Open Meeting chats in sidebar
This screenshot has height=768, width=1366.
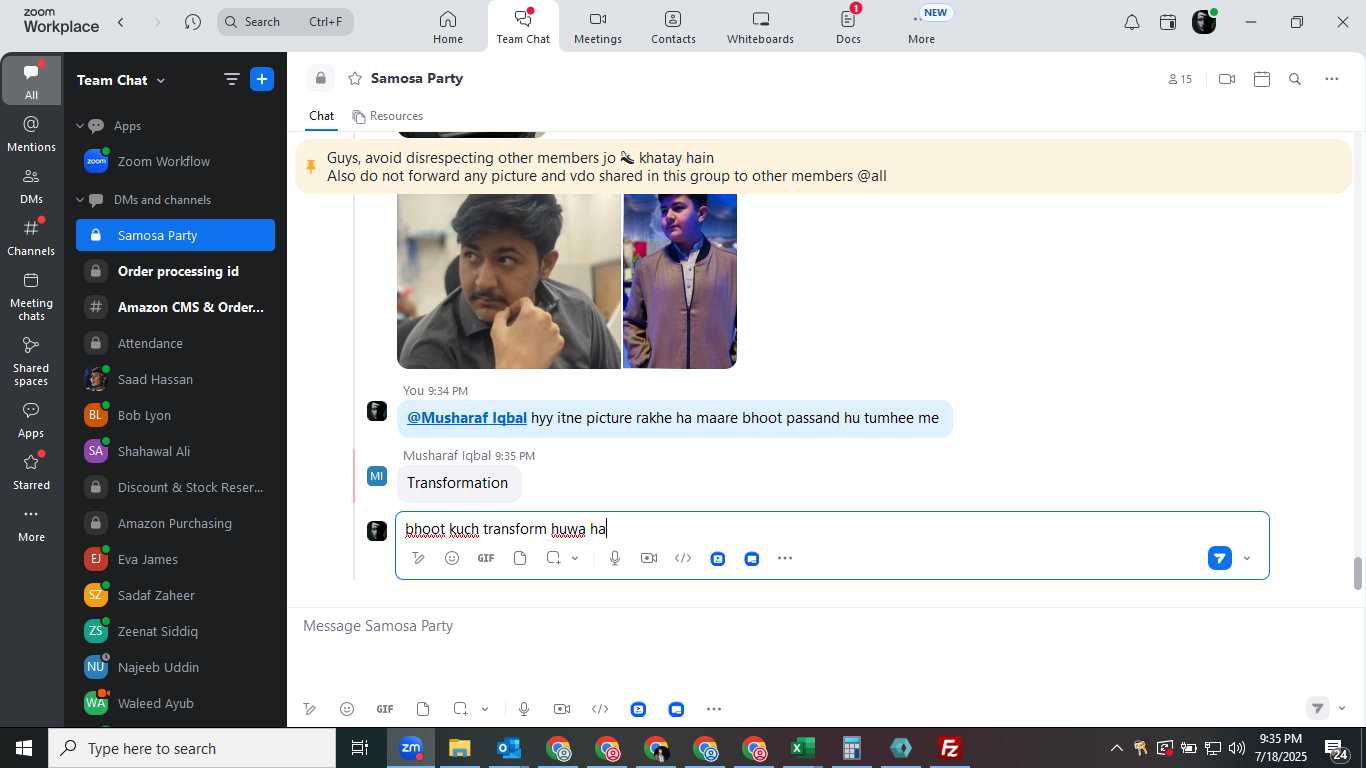(x=31, y=296)
